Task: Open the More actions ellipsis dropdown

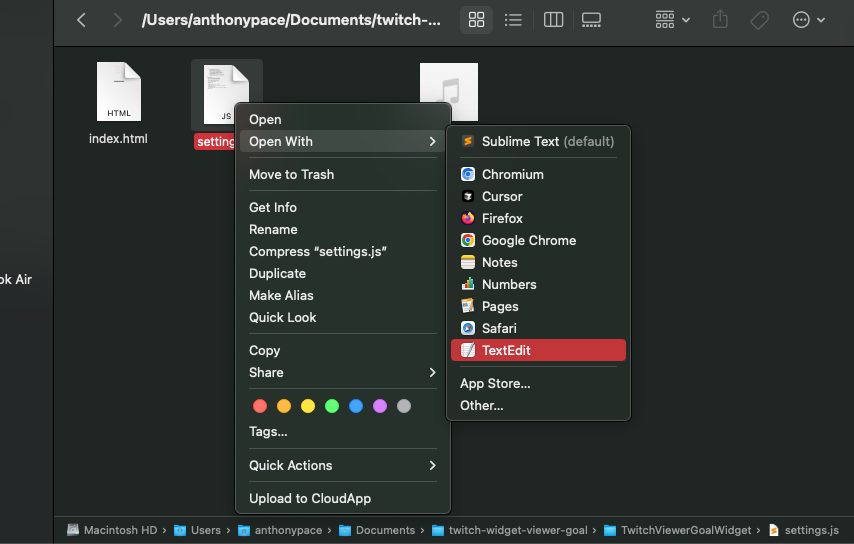Action: pos(808,20)
